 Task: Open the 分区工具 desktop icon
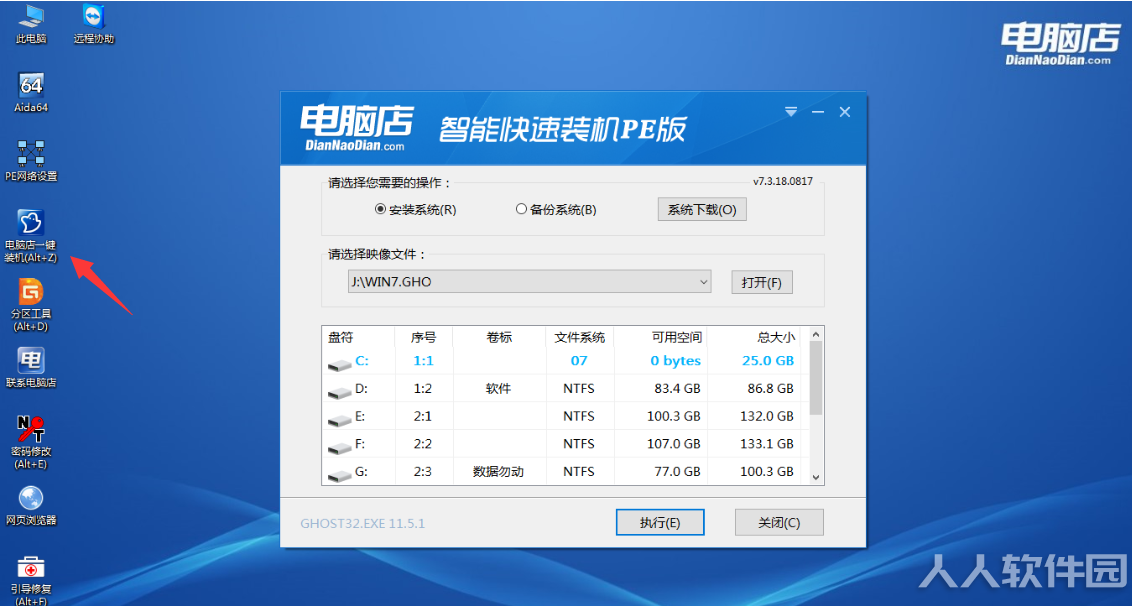tap(31, 305)
